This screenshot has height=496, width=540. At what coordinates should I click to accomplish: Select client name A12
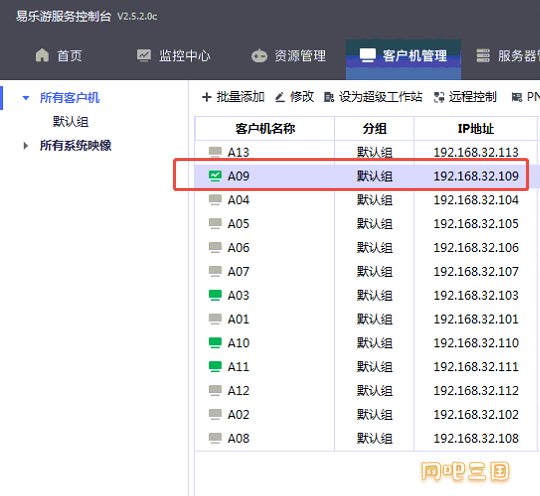(238, 391)
